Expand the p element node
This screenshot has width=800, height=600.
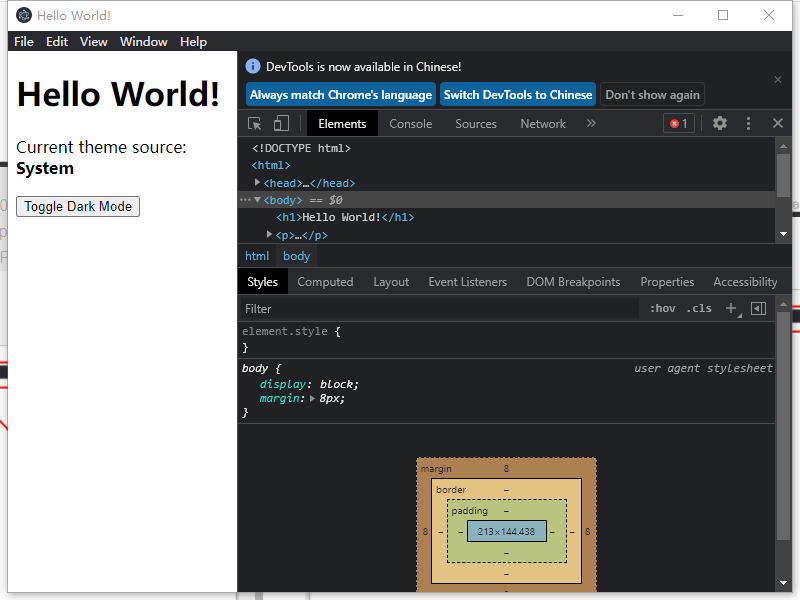[x=268, y=234]
